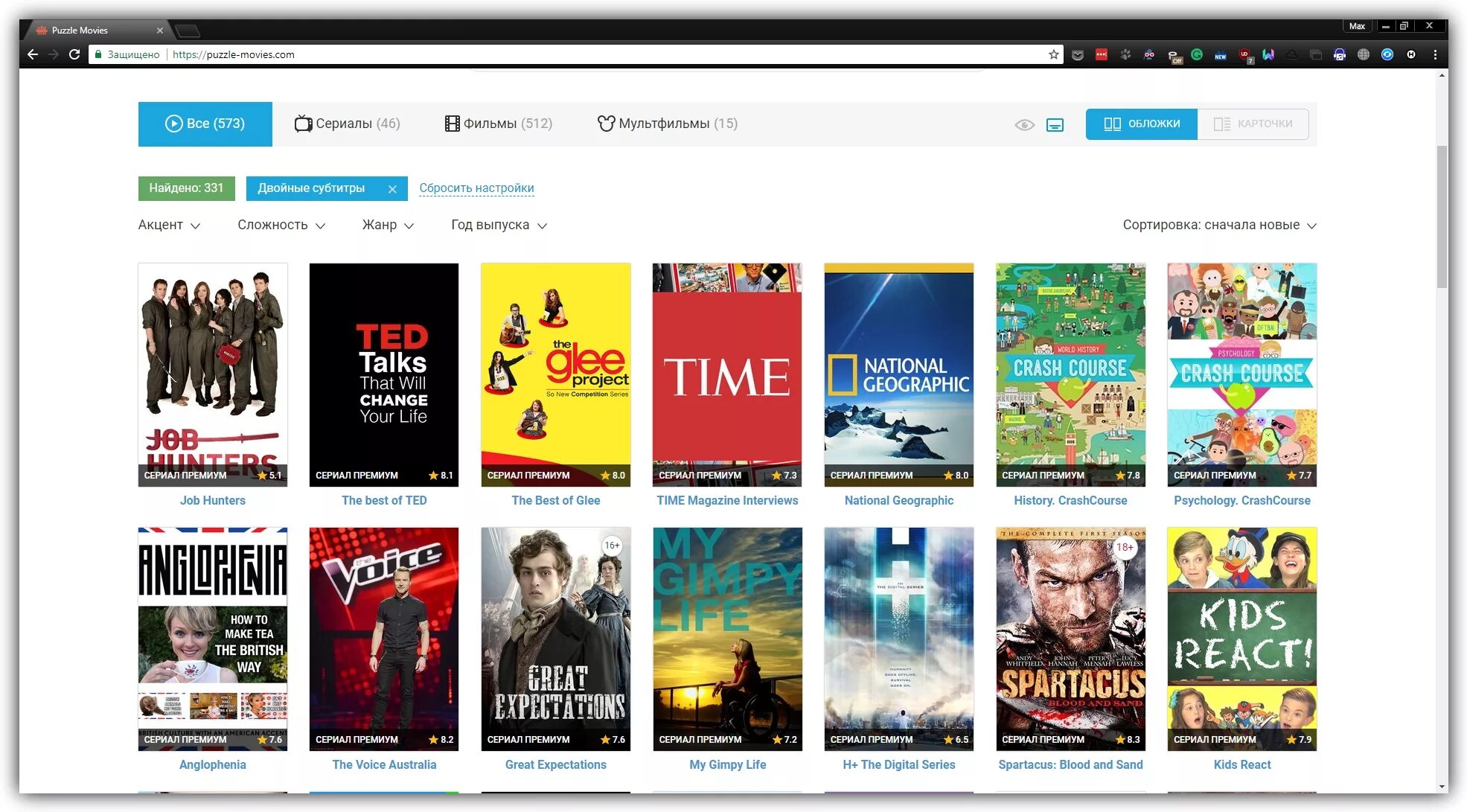Select Обложки cover view mode
Screen dimensions: 1467x812
click(x=1141, y=124)
